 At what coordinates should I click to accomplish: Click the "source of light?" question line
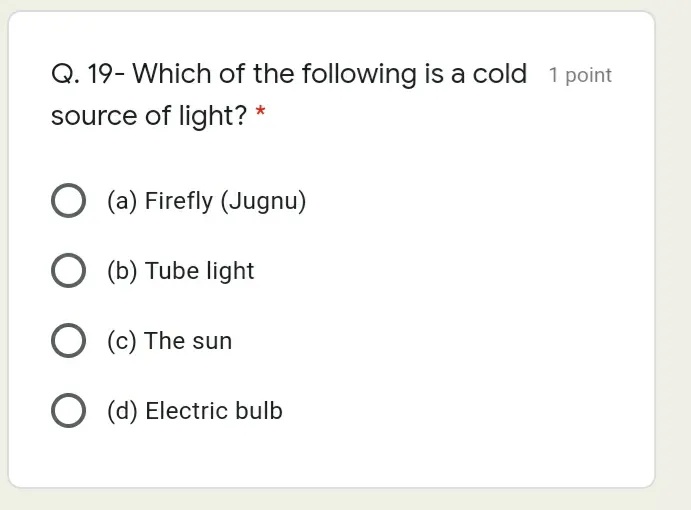[149, 116]
